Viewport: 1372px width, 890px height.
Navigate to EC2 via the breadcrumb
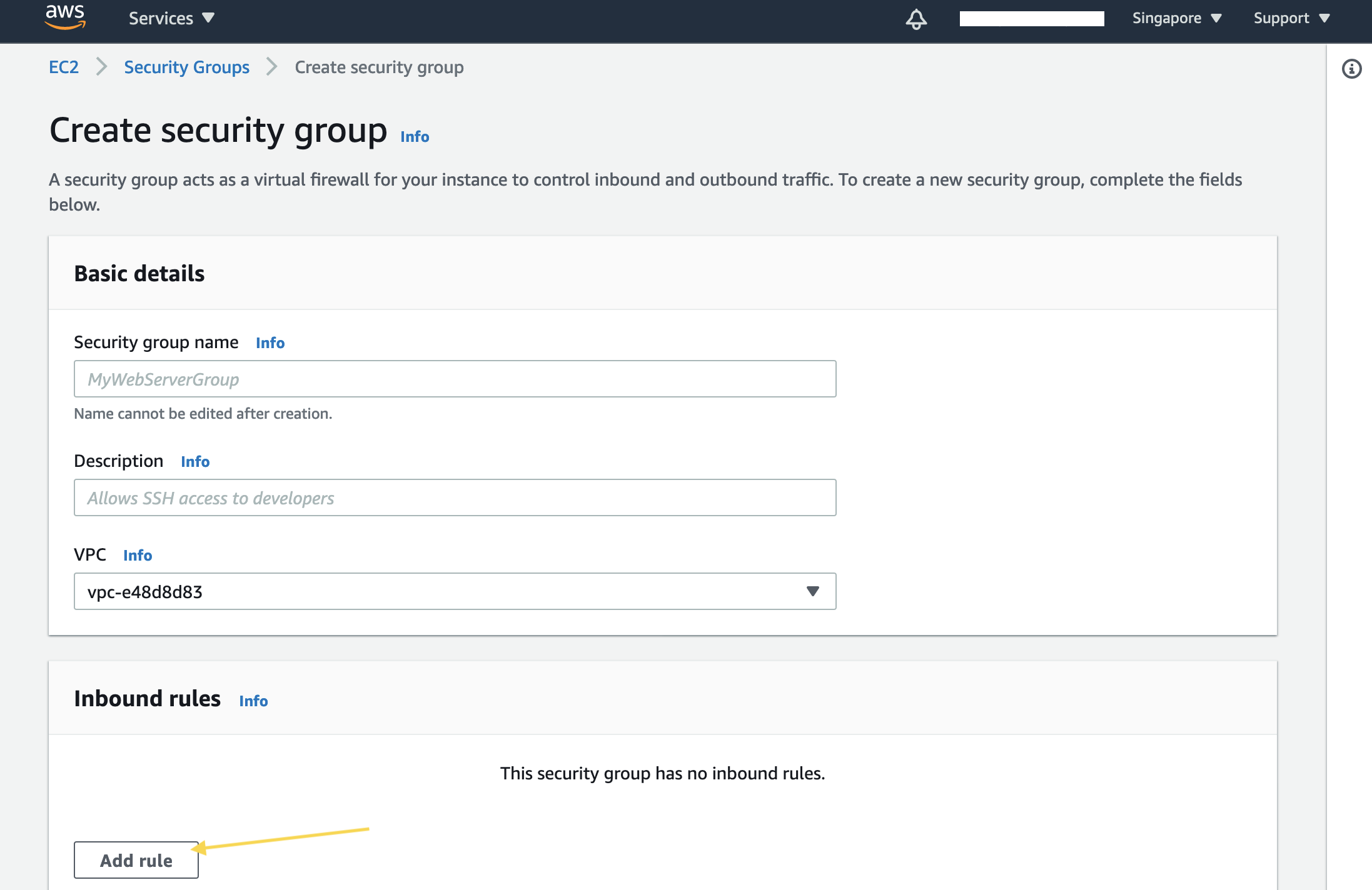pyautogui.click(x=63, y=67)
